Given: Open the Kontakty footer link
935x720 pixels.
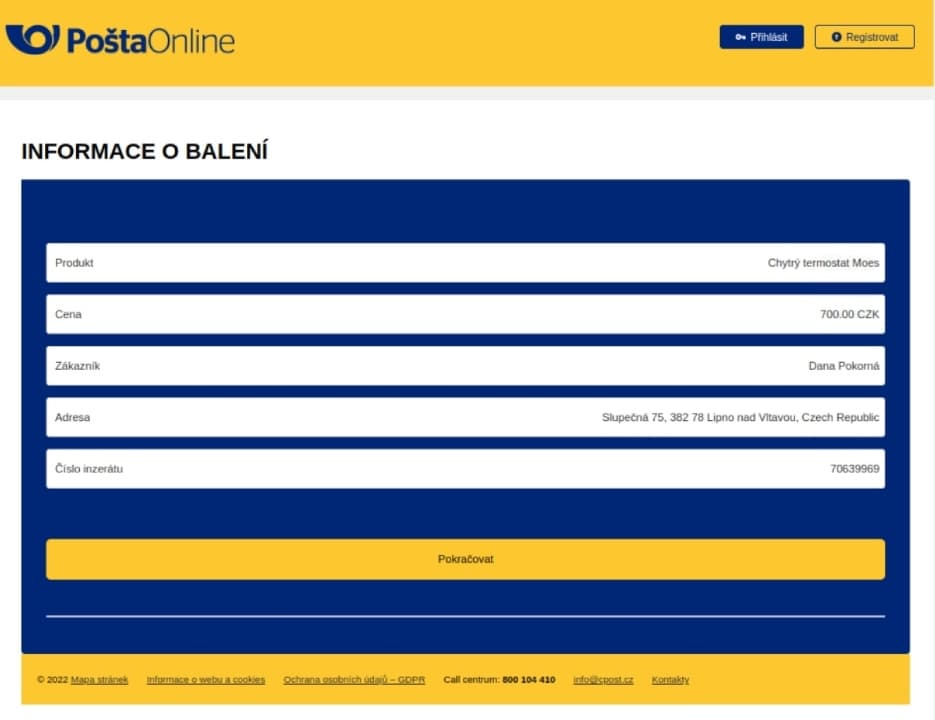Looking at the screenshot, I should (x=670, y=680).
